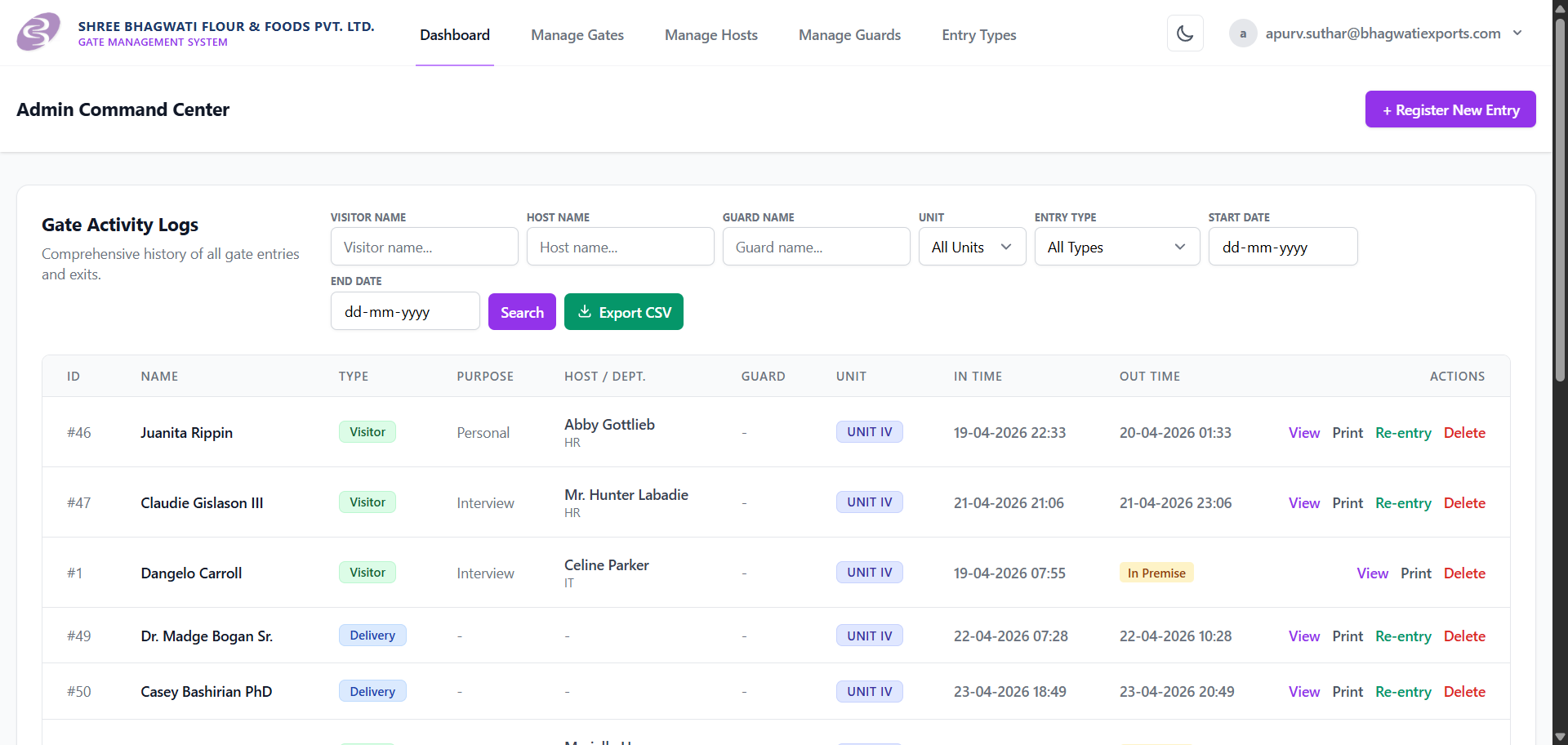Click Visitor badge in Juanita Rippin row

tap(367, 431)
